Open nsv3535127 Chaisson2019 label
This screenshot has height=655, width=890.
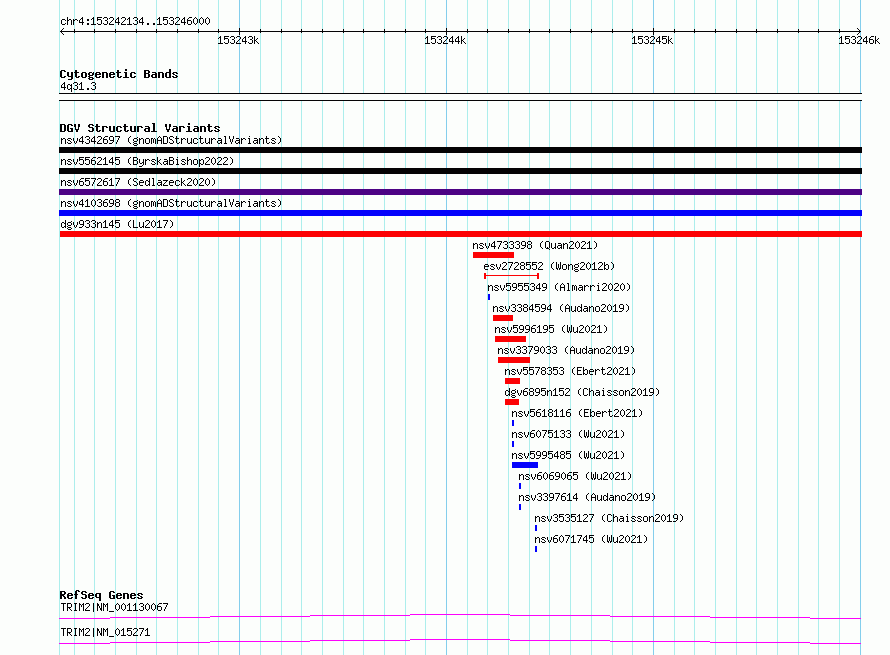click(609, 518)
